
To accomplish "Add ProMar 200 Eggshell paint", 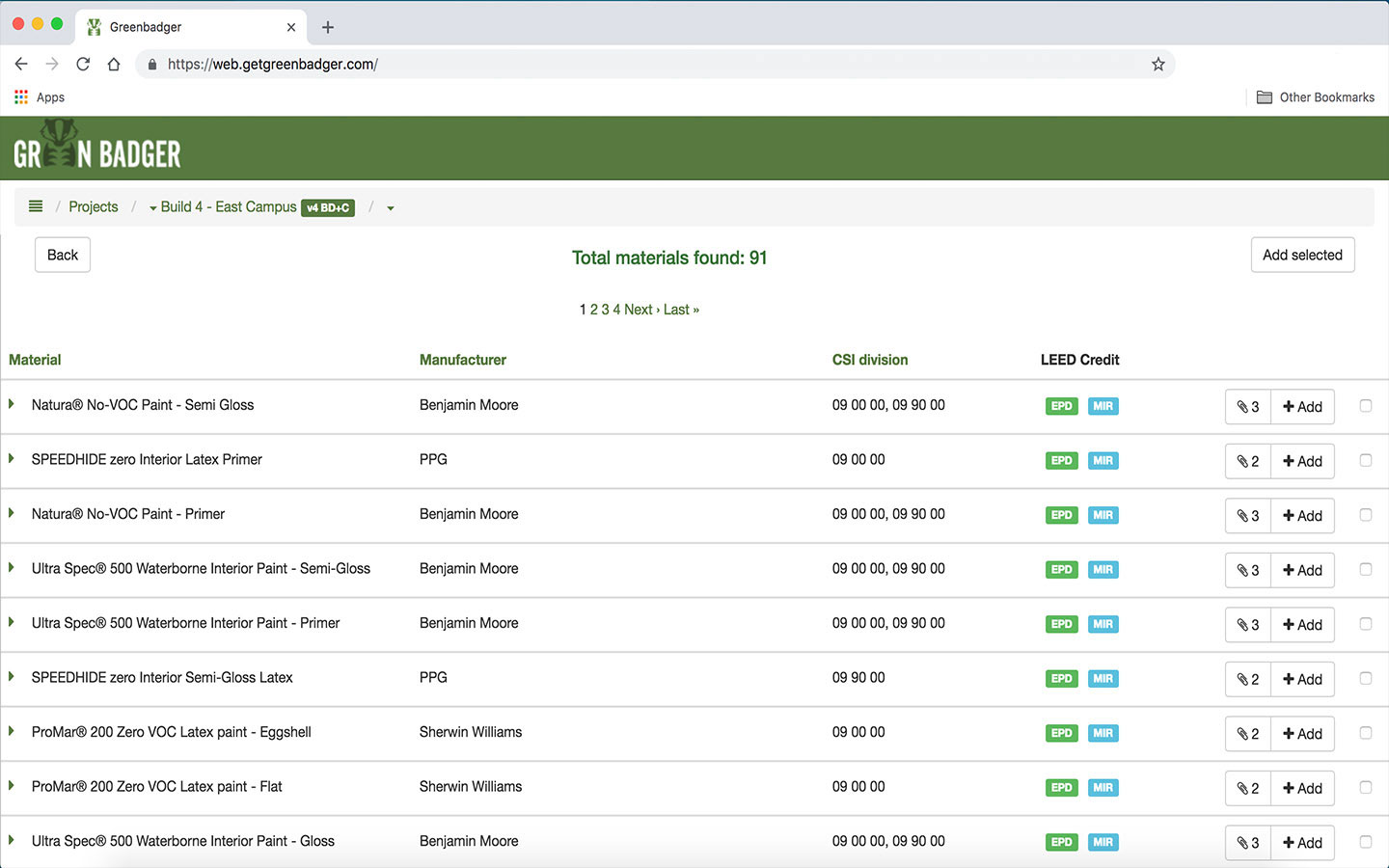I will click(x=1303, y=734).
